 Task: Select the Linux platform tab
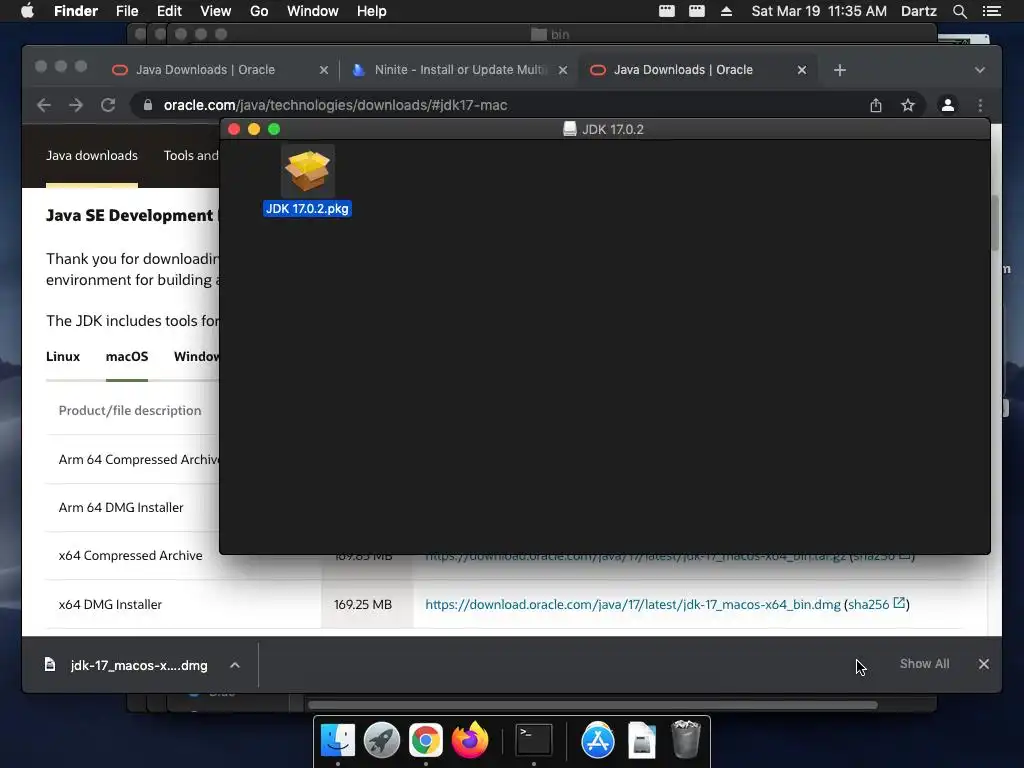click(x=63, y=357)
